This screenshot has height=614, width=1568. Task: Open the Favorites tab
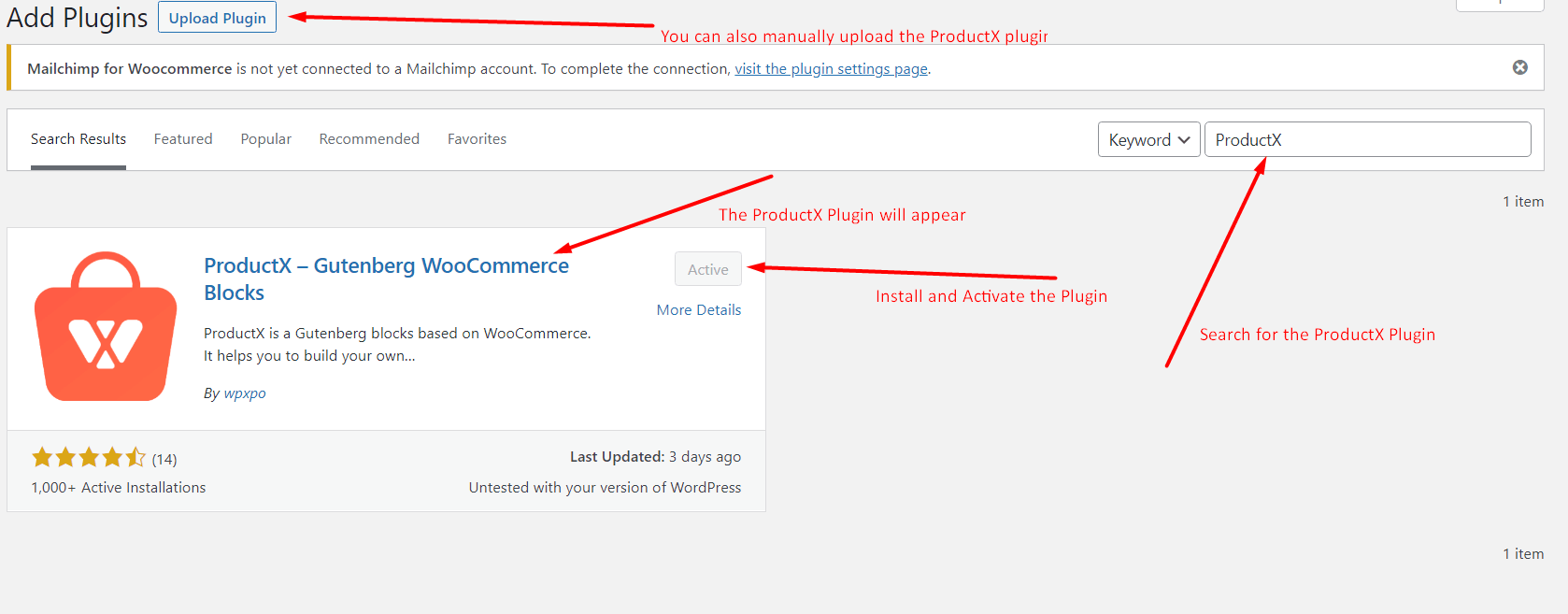477,139
